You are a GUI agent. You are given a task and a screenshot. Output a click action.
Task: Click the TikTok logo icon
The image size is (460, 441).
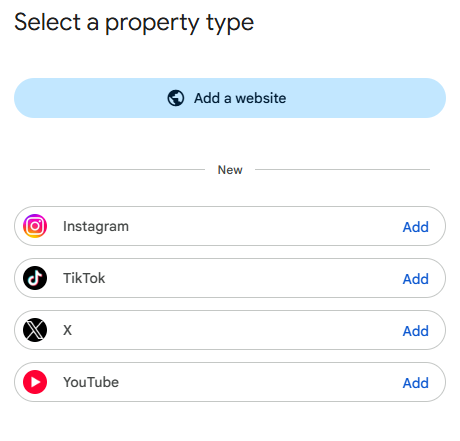click(35, 278)
